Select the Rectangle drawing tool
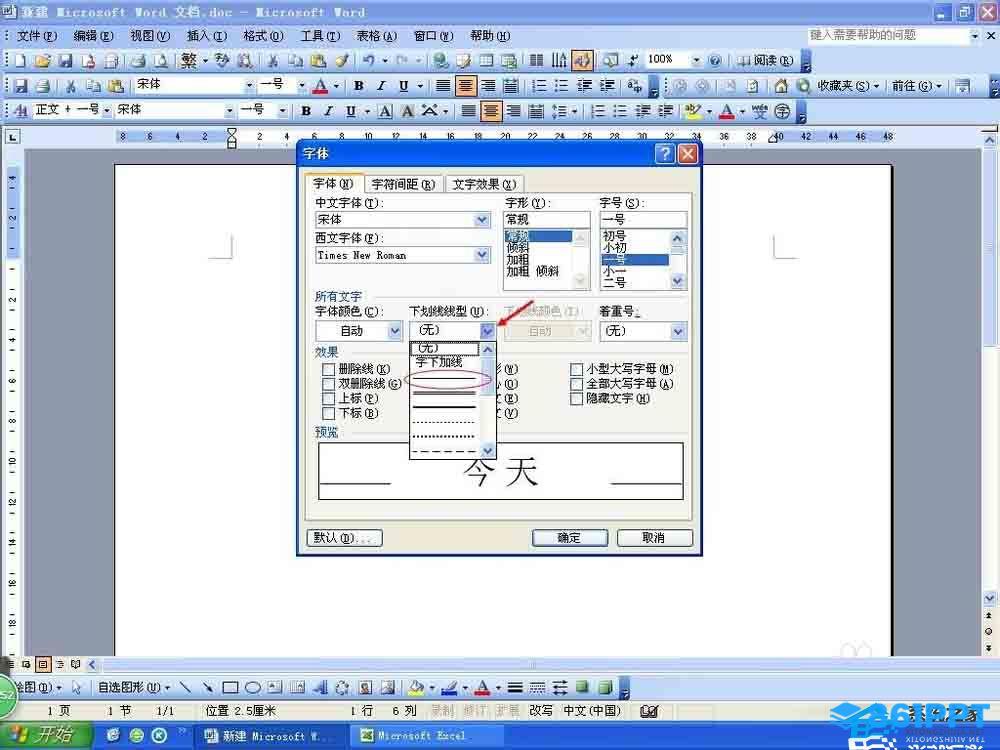Screen dimensions: 1000x750 tap(230, 688)
